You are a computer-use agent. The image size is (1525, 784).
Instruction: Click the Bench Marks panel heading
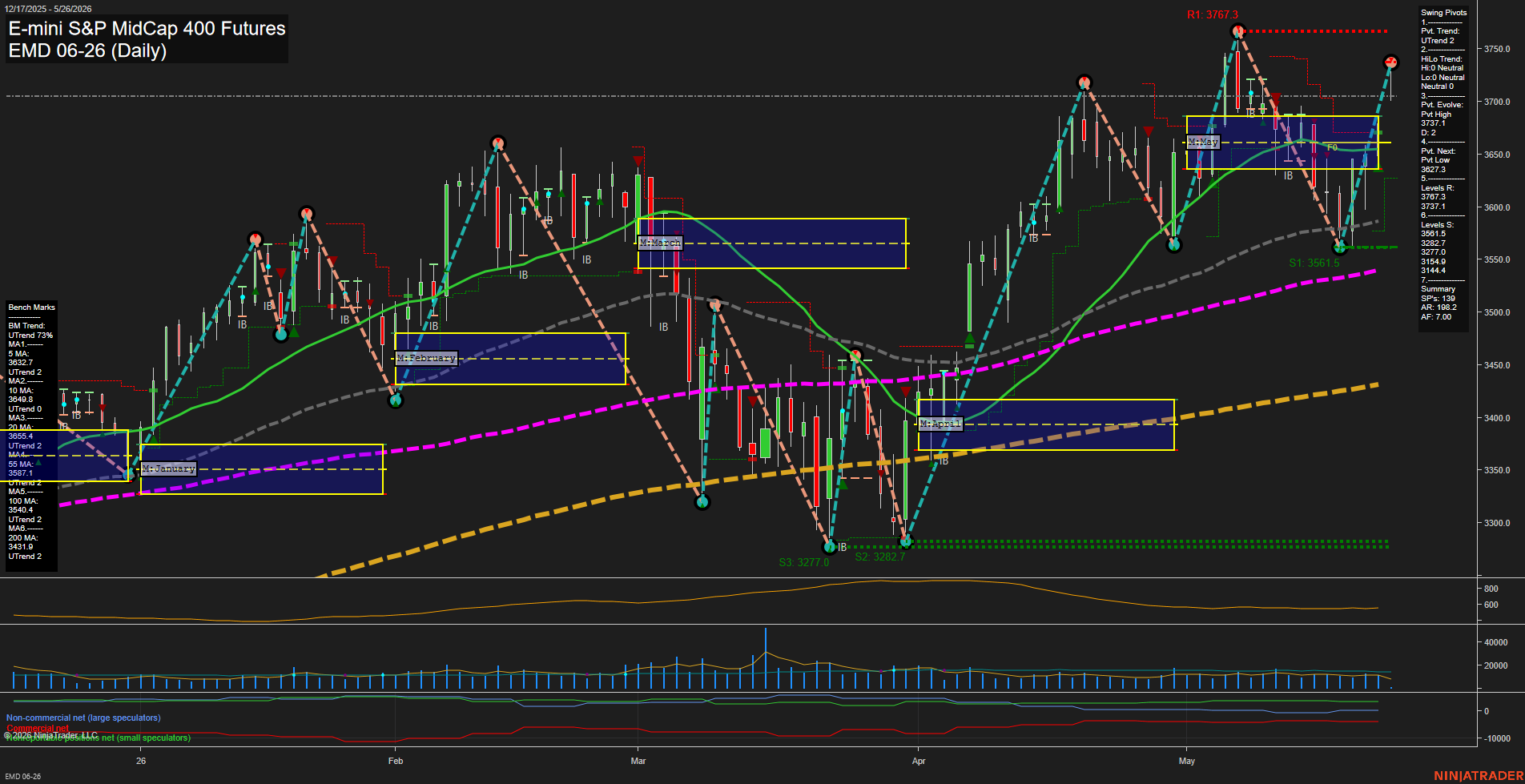click(32, 308)
